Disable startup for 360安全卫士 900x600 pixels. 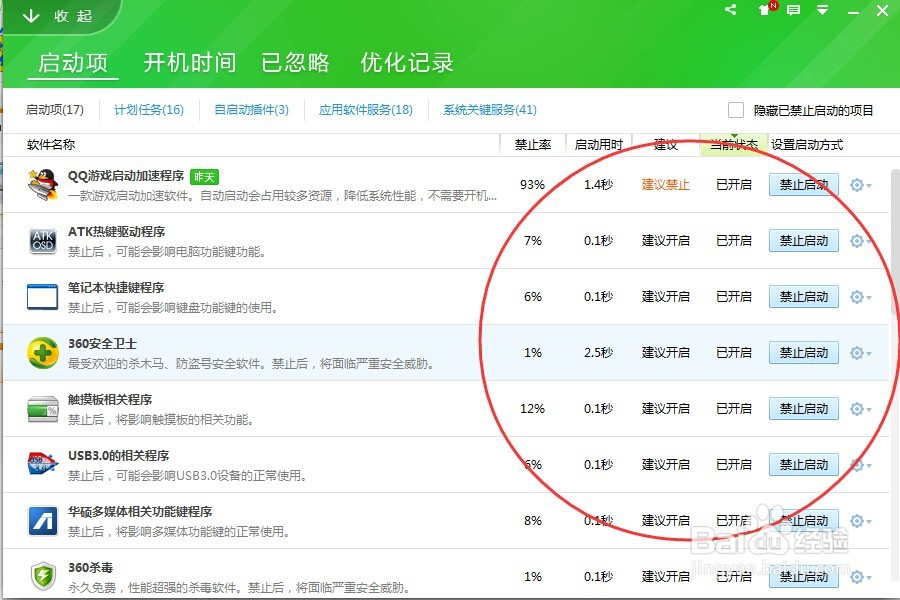coord(804,353)
